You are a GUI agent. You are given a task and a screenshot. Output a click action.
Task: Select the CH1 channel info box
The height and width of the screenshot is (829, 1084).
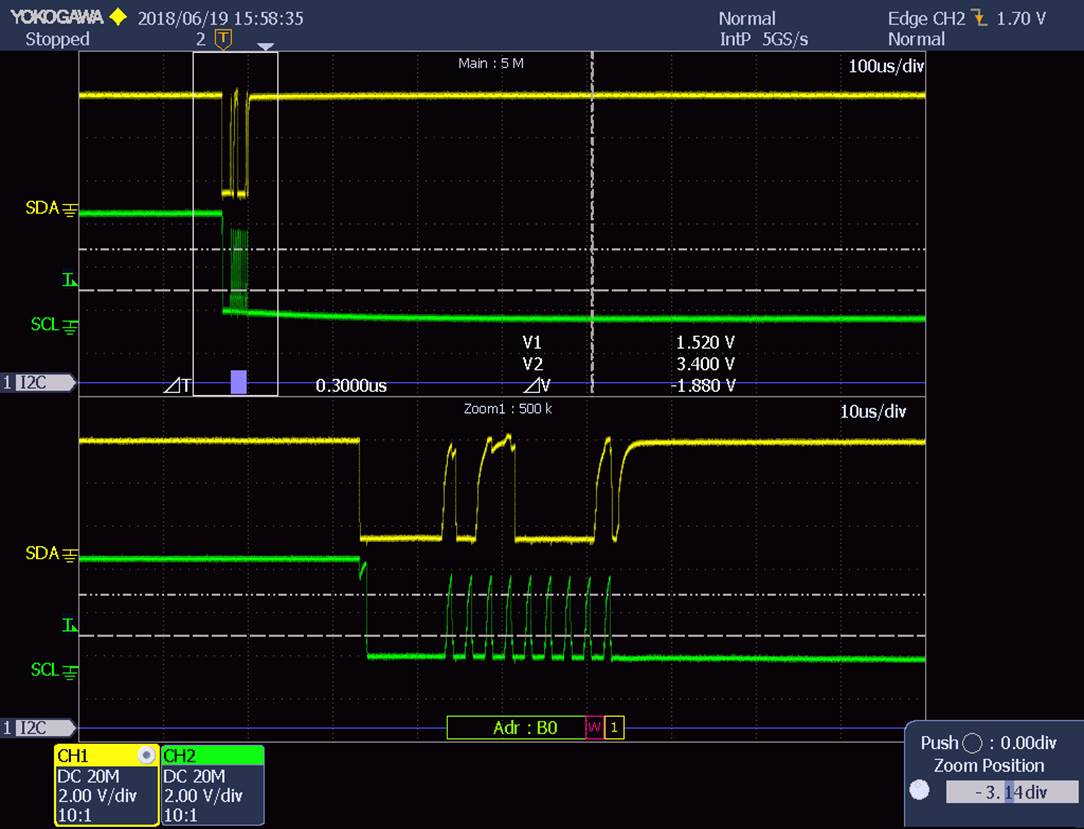106,785
